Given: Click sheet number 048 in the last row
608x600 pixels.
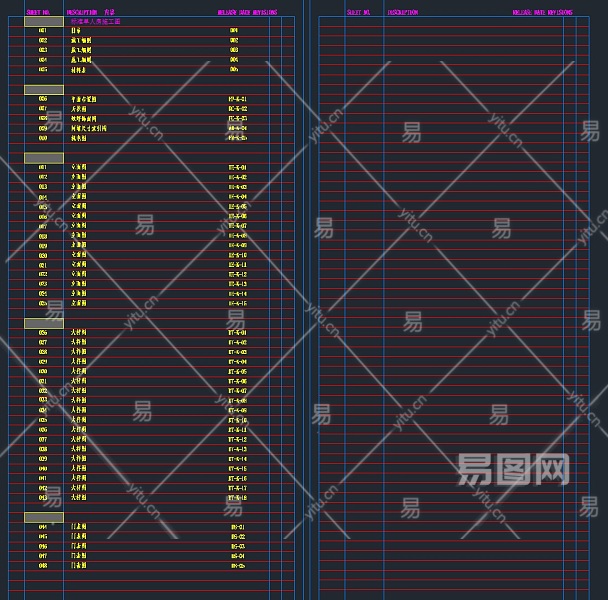Looking at the screenshot, I should tap(43, 566).
